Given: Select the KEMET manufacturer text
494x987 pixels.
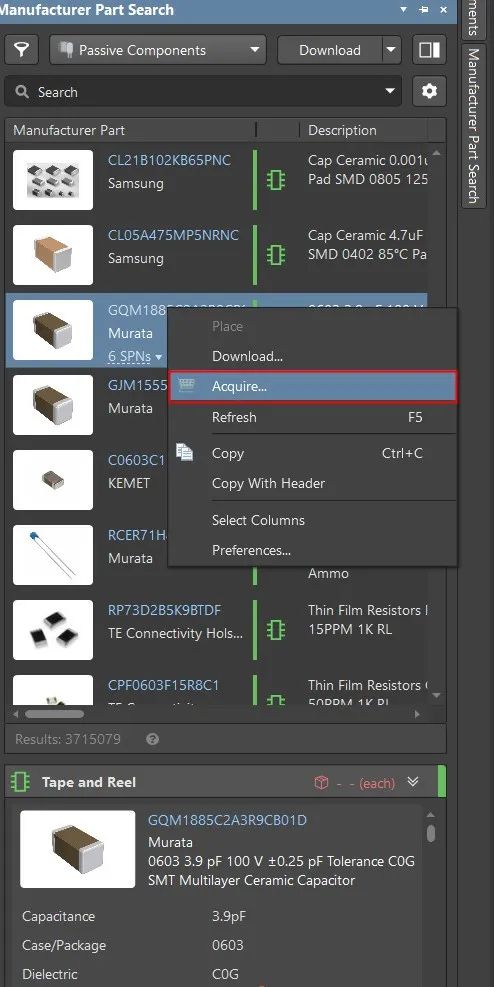Looking at the screenshot, I should coord(129,483).
